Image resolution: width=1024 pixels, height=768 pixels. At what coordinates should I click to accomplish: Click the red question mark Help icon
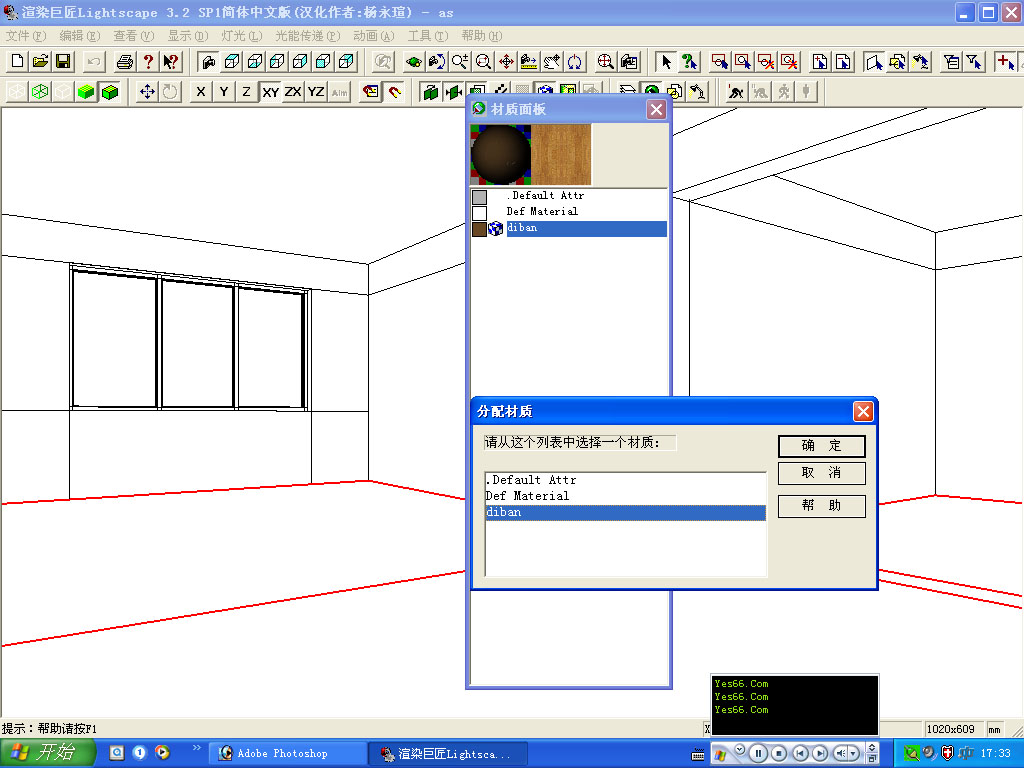click(148, 62)
